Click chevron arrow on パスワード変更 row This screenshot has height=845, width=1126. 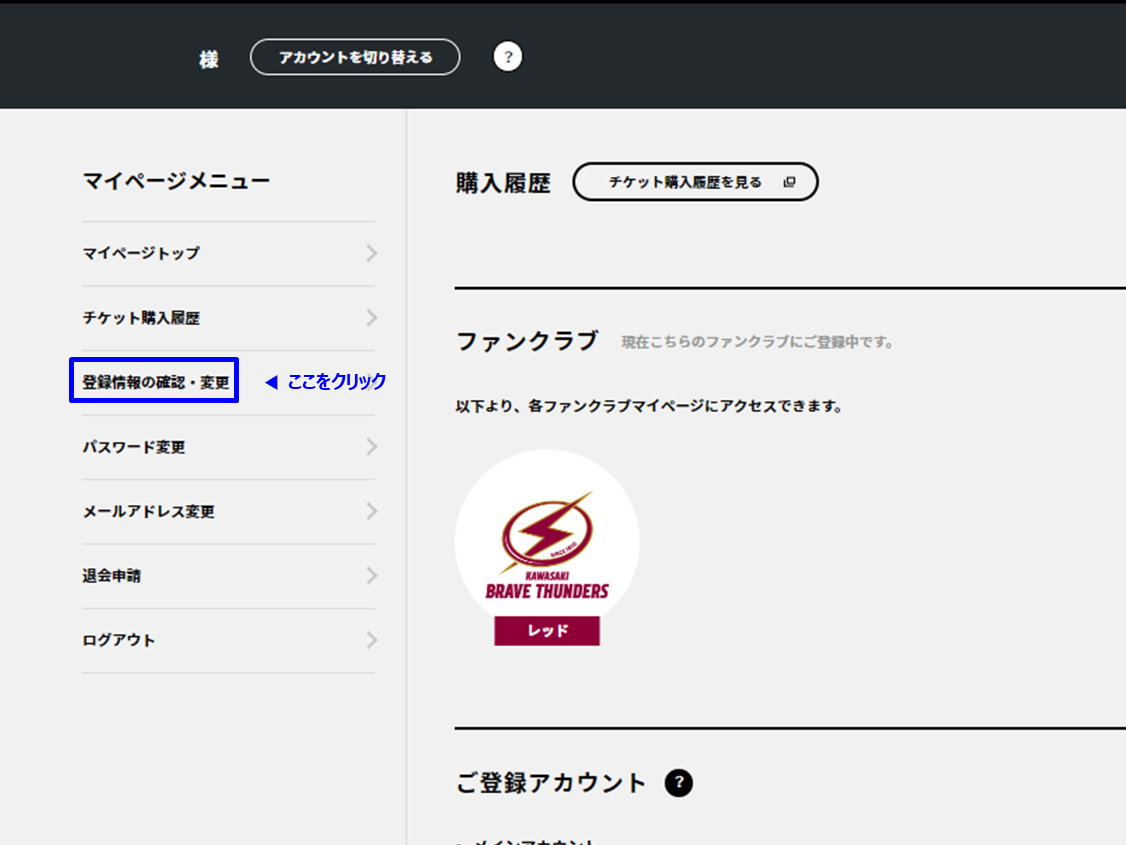(x=371, y=447)
